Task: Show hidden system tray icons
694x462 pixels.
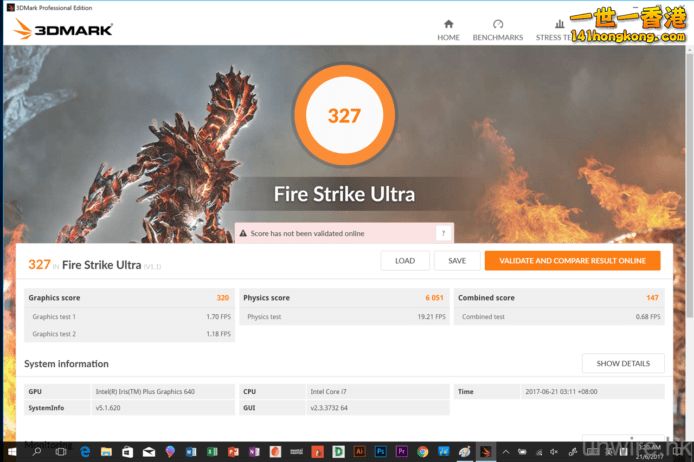Action: (505, 452)
